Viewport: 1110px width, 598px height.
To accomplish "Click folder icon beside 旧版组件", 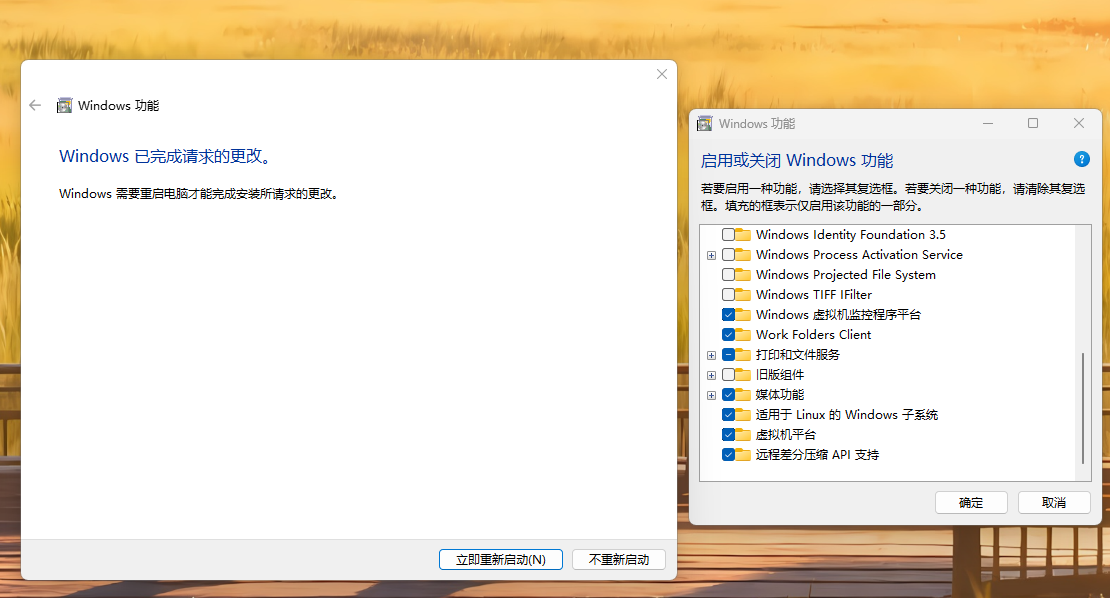I will coord(743,374).
